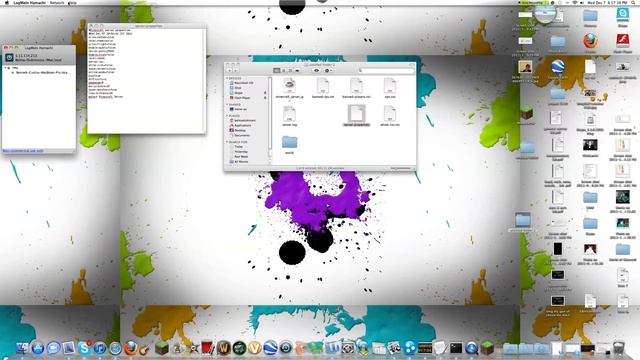
Task: Open the LogMeIn Hamachi menu
Action: pos(29,2)
